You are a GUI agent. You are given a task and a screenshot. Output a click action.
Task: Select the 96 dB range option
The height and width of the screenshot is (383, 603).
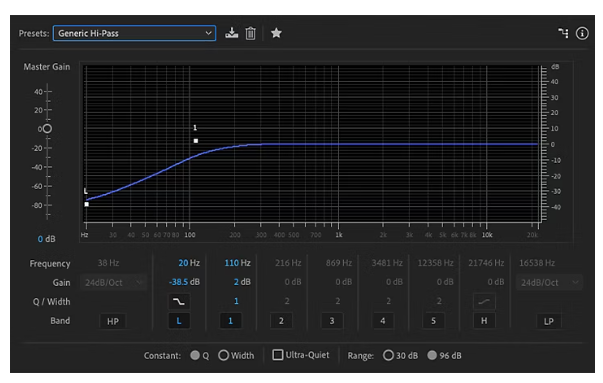(x=432, y=355)
